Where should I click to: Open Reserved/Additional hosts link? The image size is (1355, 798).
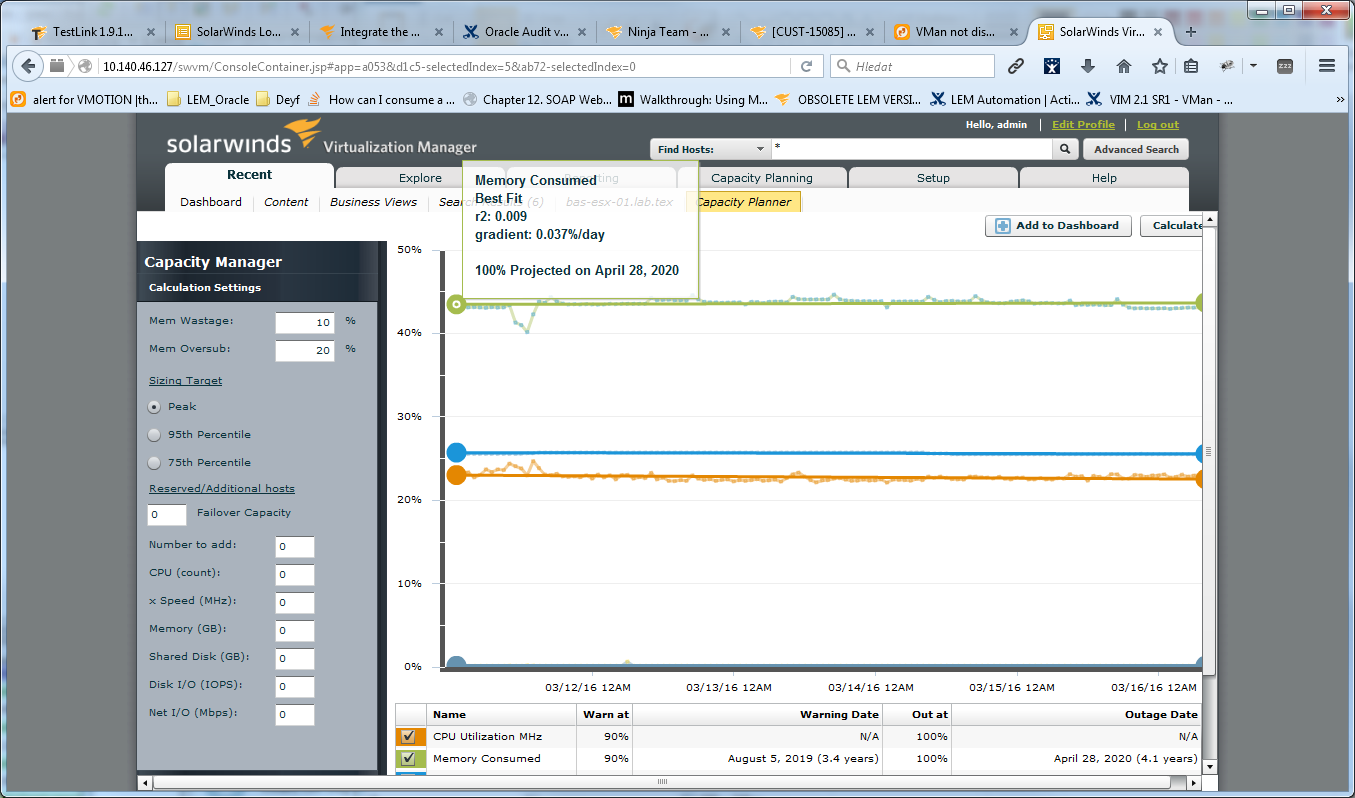point(222,489)
